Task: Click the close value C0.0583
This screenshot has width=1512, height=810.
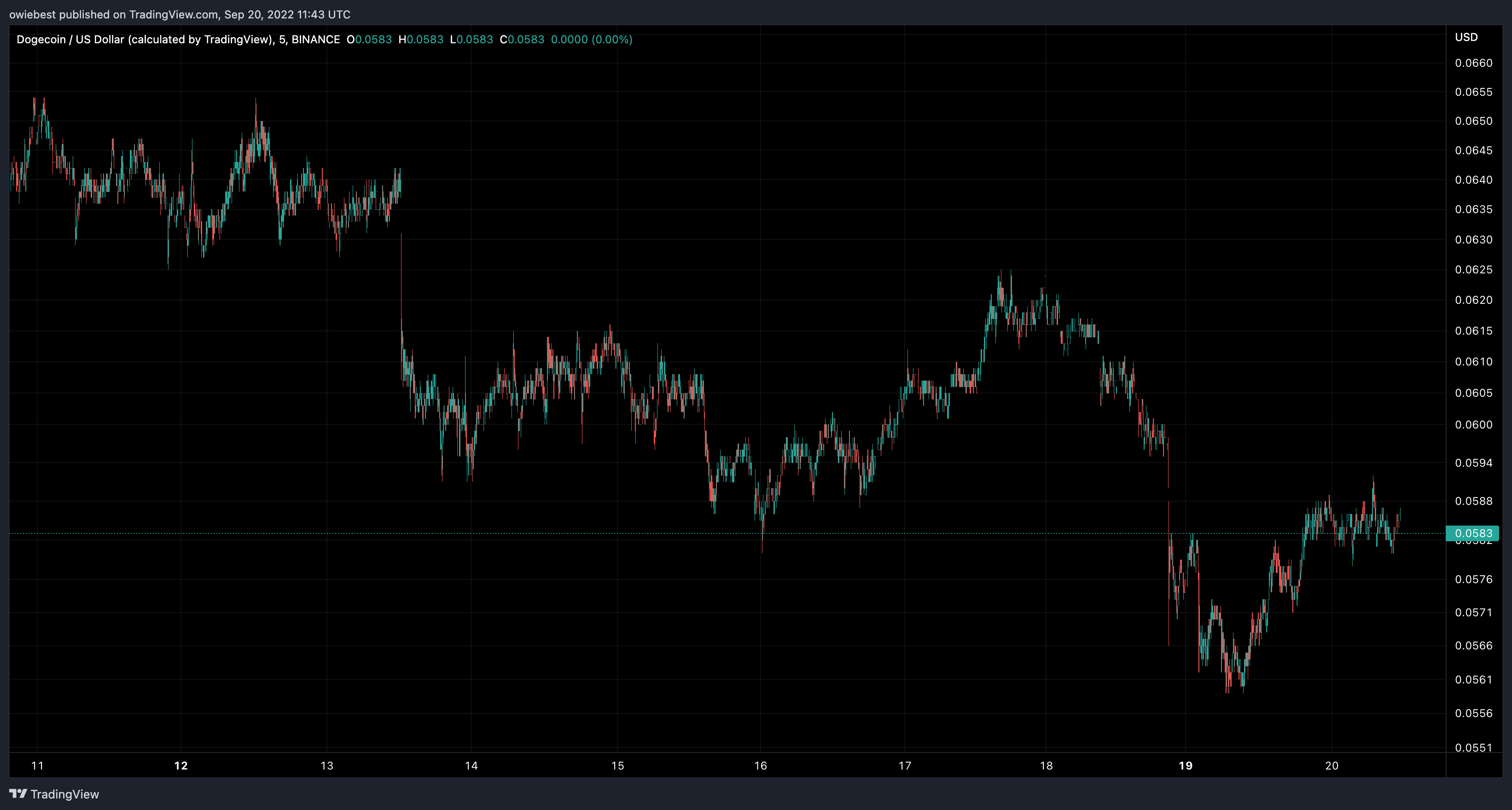Action: (522, 39)
